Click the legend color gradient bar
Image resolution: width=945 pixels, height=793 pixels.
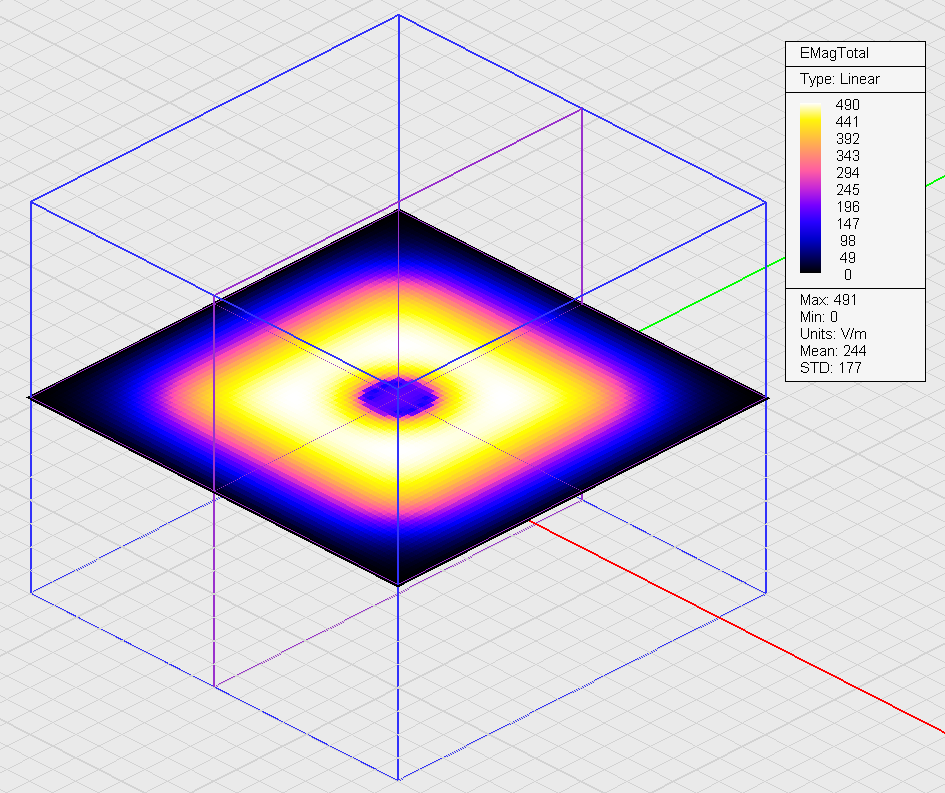(x=811, y=188)
